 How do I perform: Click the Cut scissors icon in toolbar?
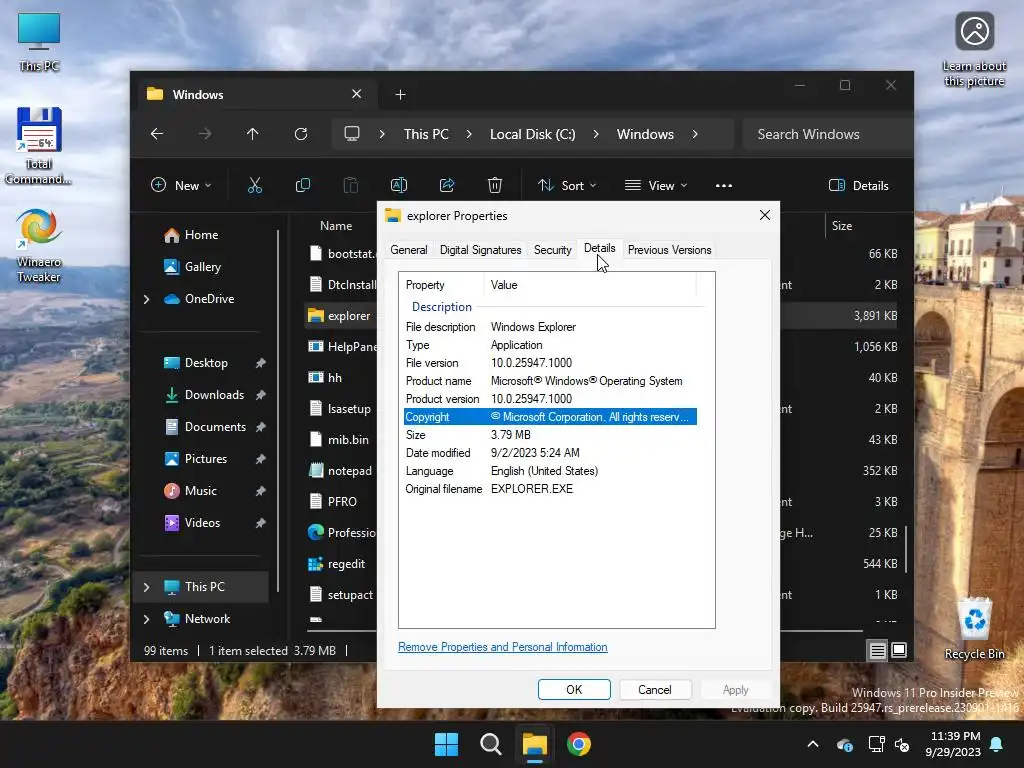(x=255, y=185)
